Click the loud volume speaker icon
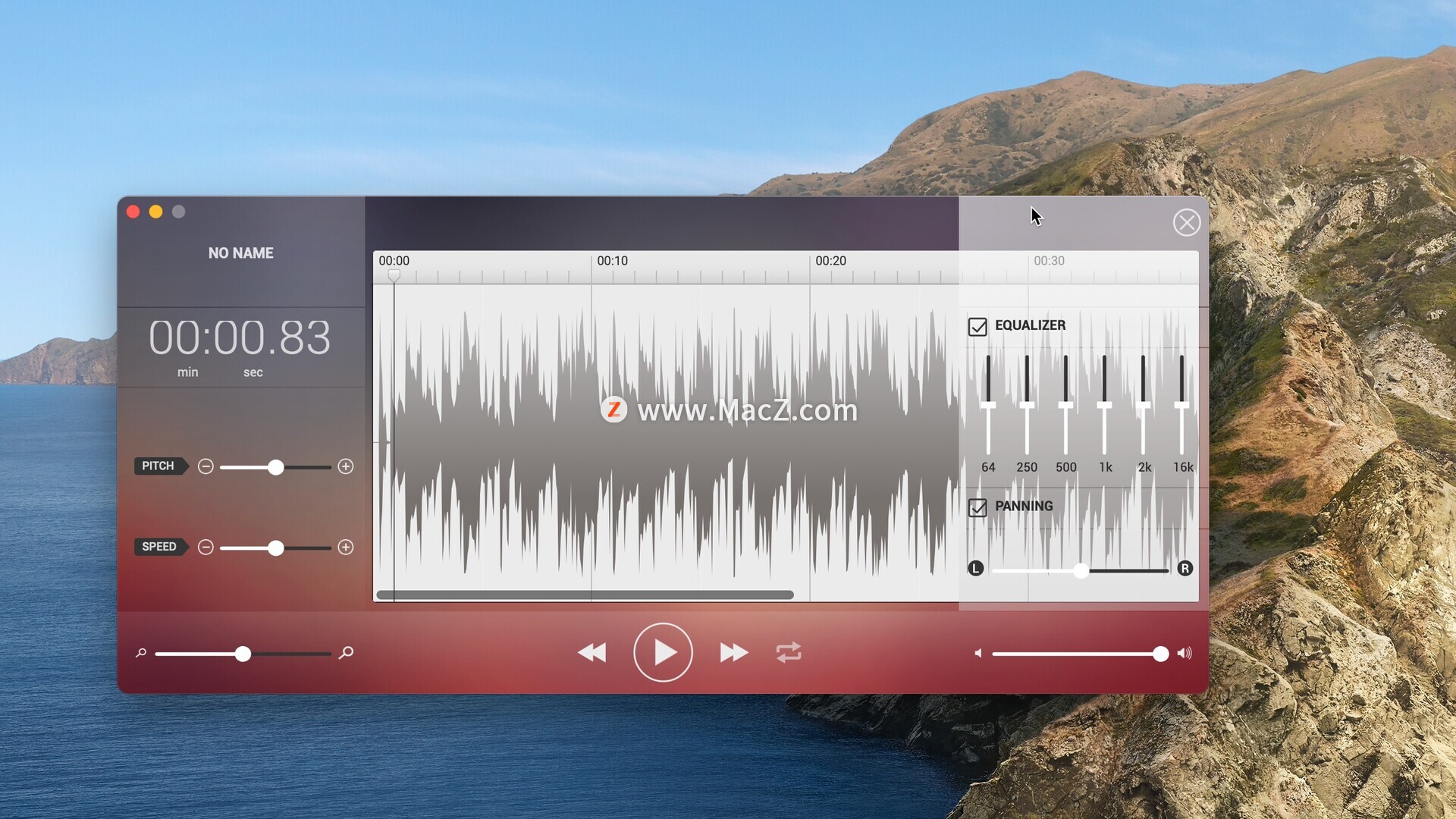The width and height of the screenshot is (1456, 819). (x=1185, y=653)
